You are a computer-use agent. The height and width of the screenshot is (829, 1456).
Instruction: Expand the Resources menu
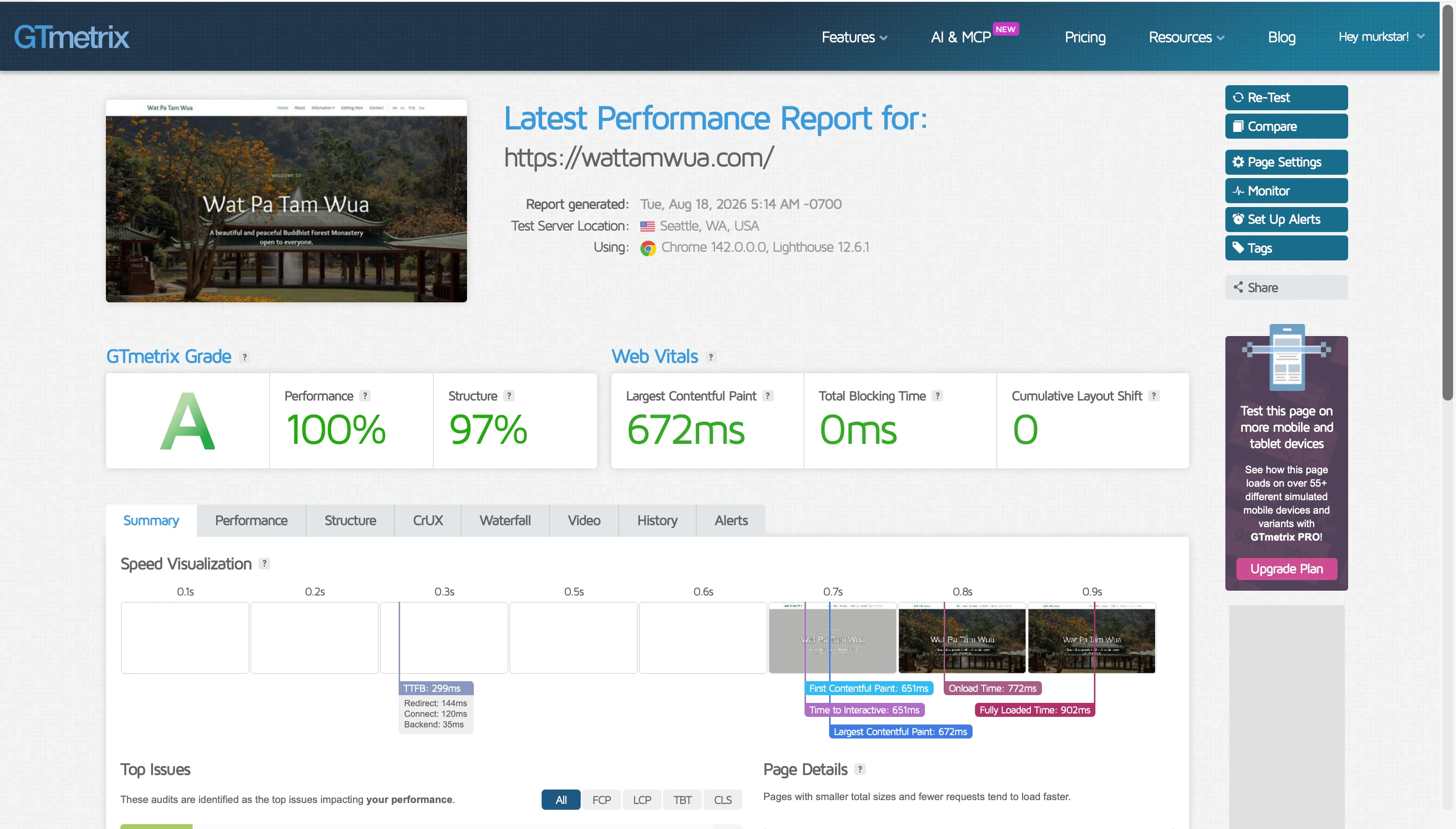[1186, 37]
